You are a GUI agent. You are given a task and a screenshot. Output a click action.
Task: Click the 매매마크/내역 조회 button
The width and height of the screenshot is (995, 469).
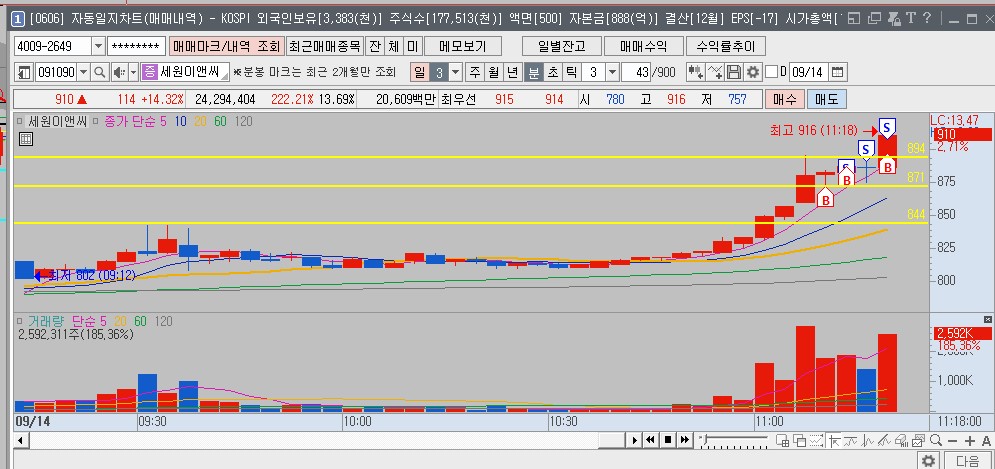point(227,46)
